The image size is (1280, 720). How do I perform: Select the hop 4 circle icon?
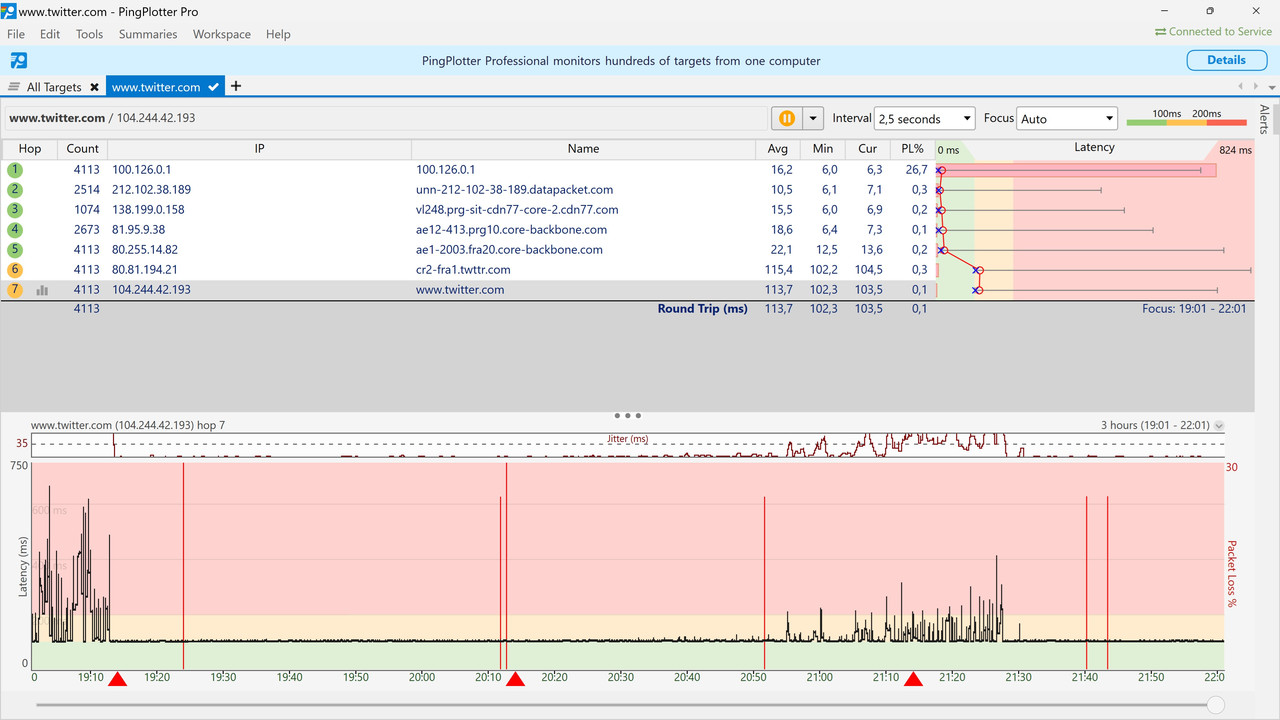point(15,230)
